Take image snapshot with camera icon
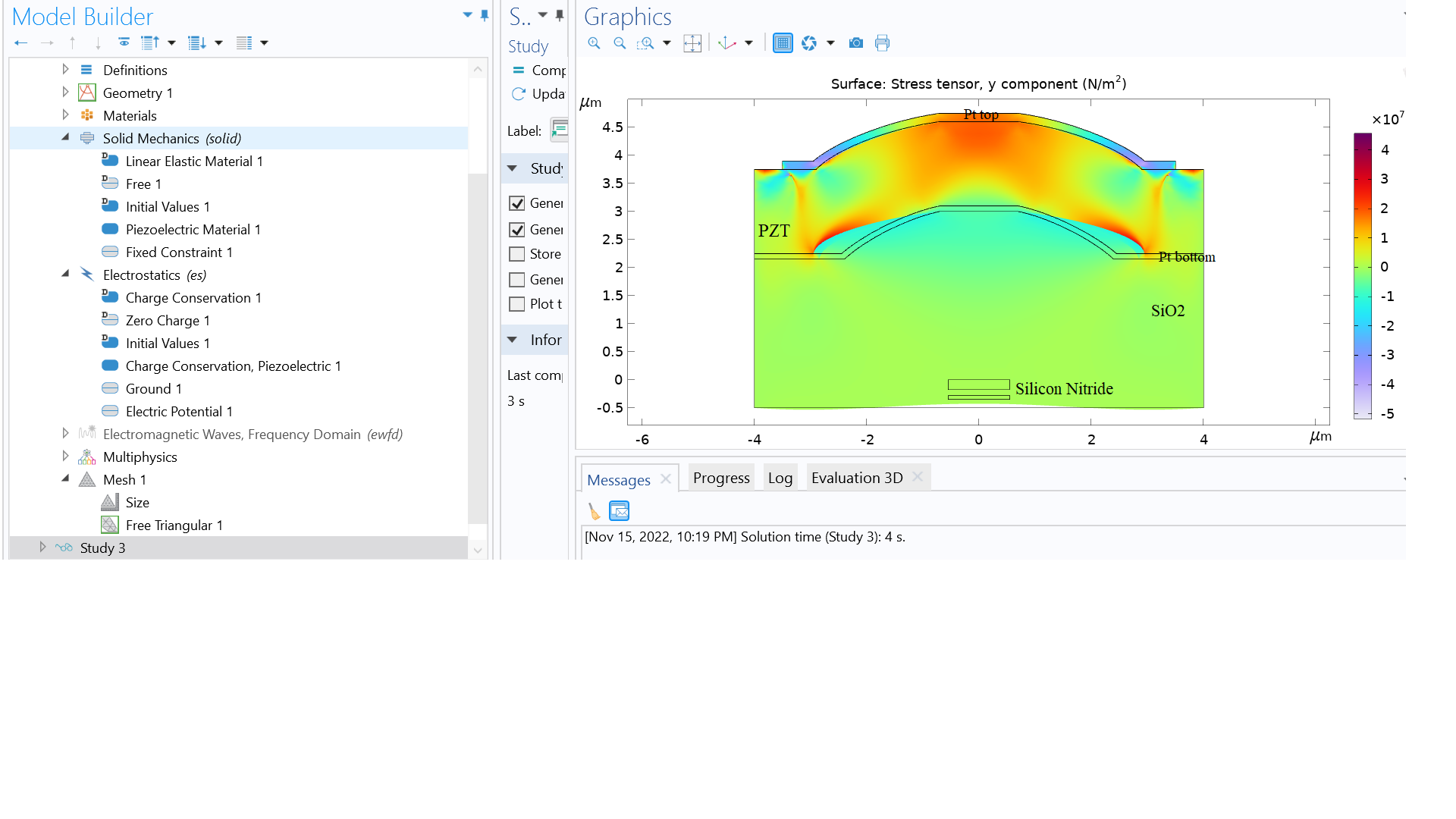Screen dimensions: 1456x819 856,43
